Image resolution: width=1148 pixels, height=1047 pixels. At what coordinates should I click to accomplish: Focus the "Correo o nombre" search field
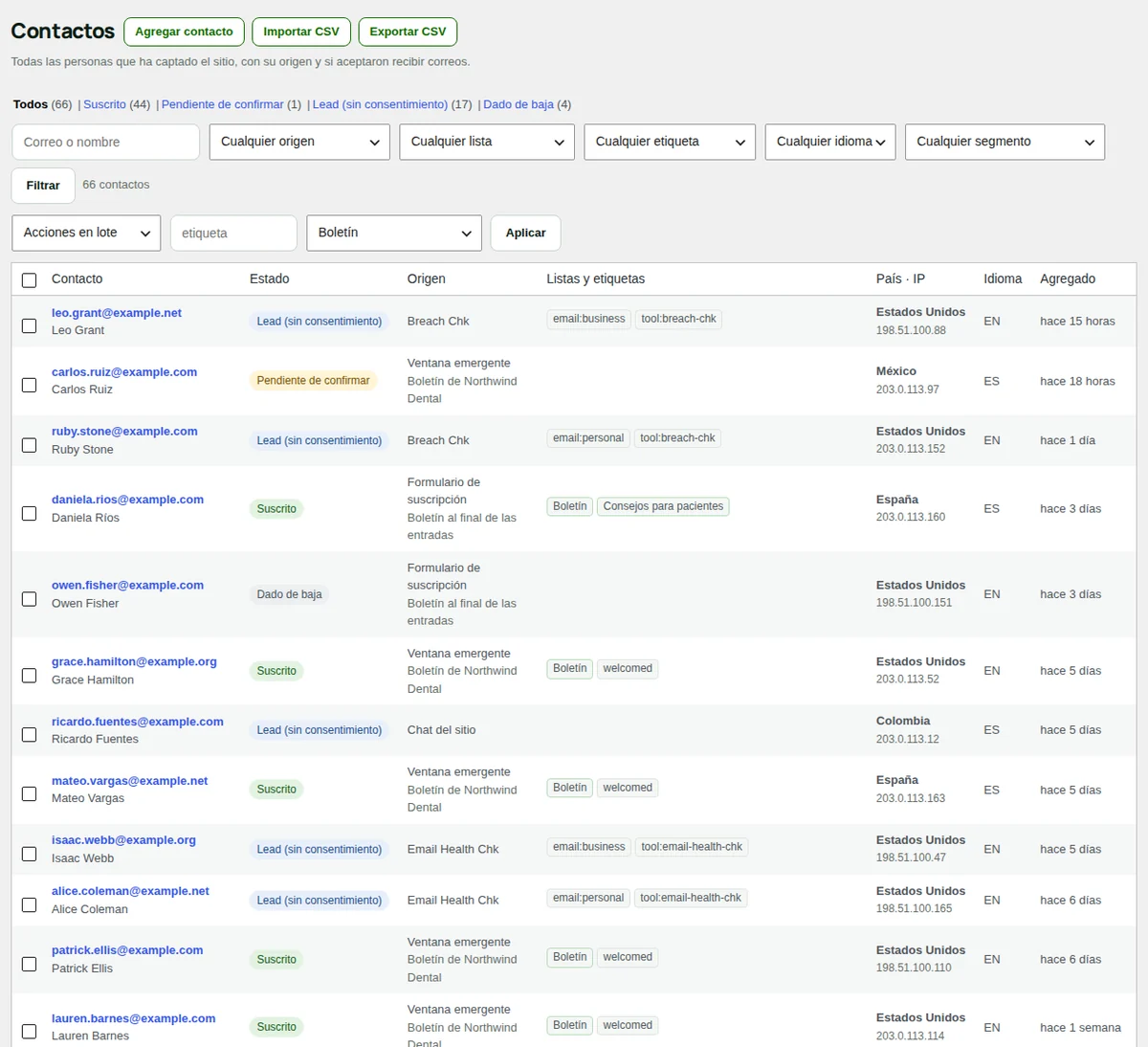(x=105, y=142)
